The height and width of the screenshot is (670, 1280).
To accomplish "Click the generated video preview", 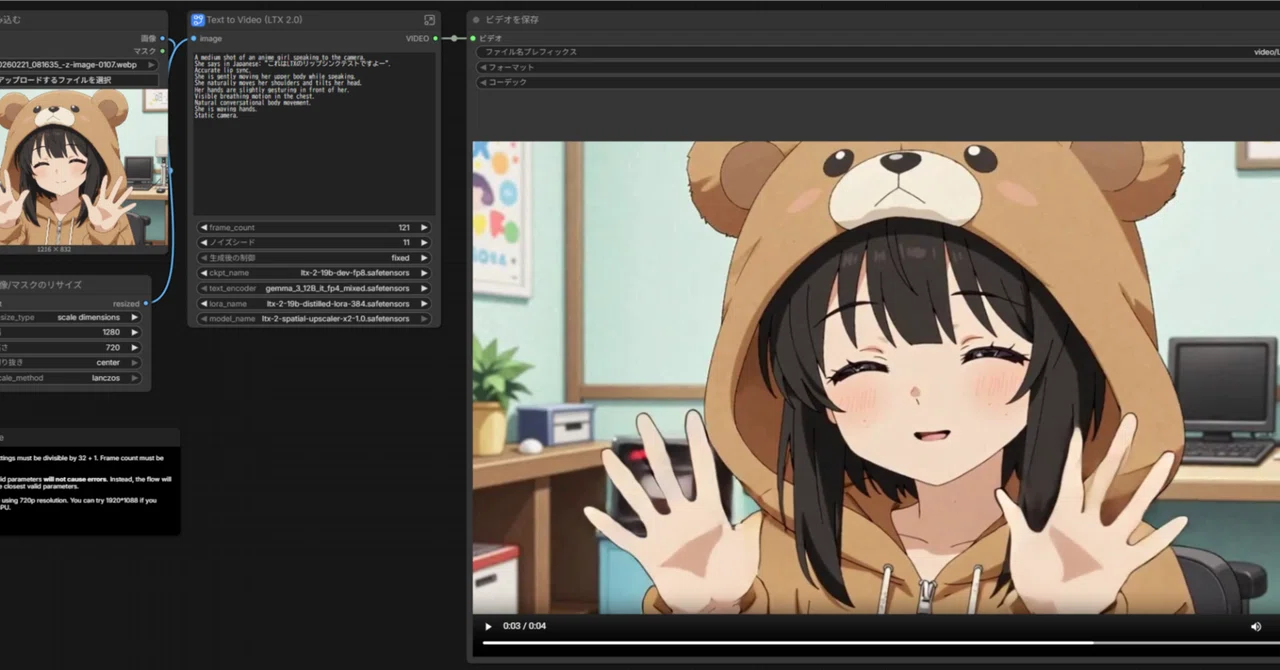I will [x=876, y=377].
